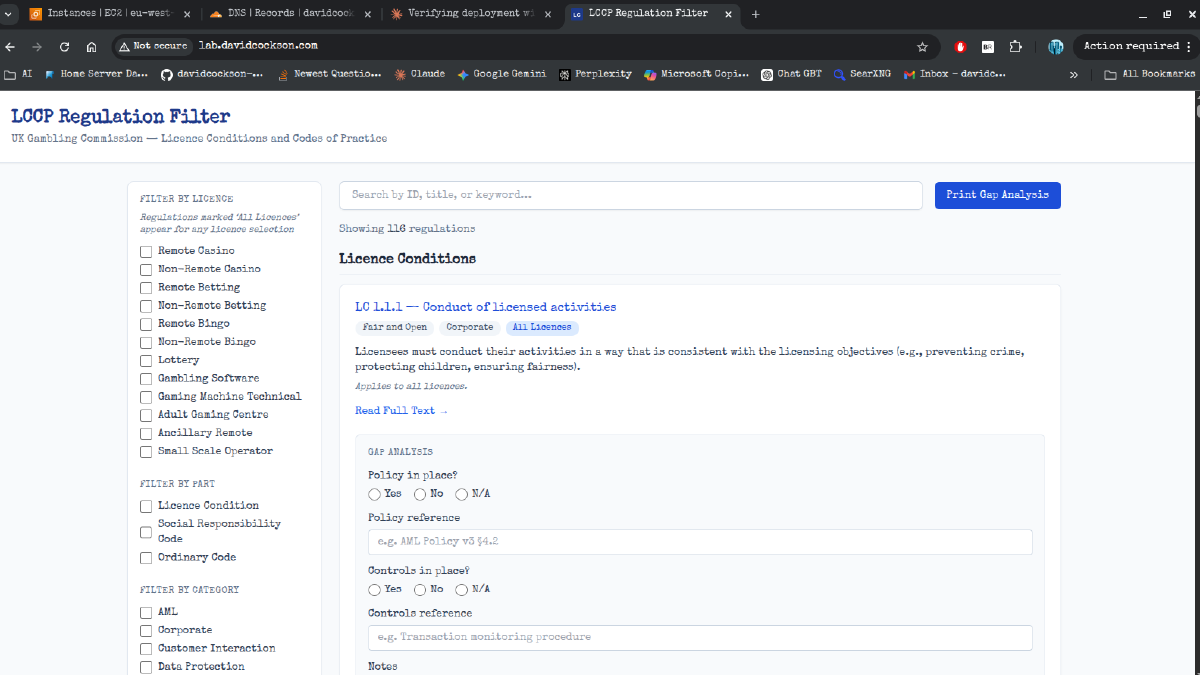This screenshot has width=1200, height=675.
Task: Click the browser reload page icon
Action: point(64,46)
